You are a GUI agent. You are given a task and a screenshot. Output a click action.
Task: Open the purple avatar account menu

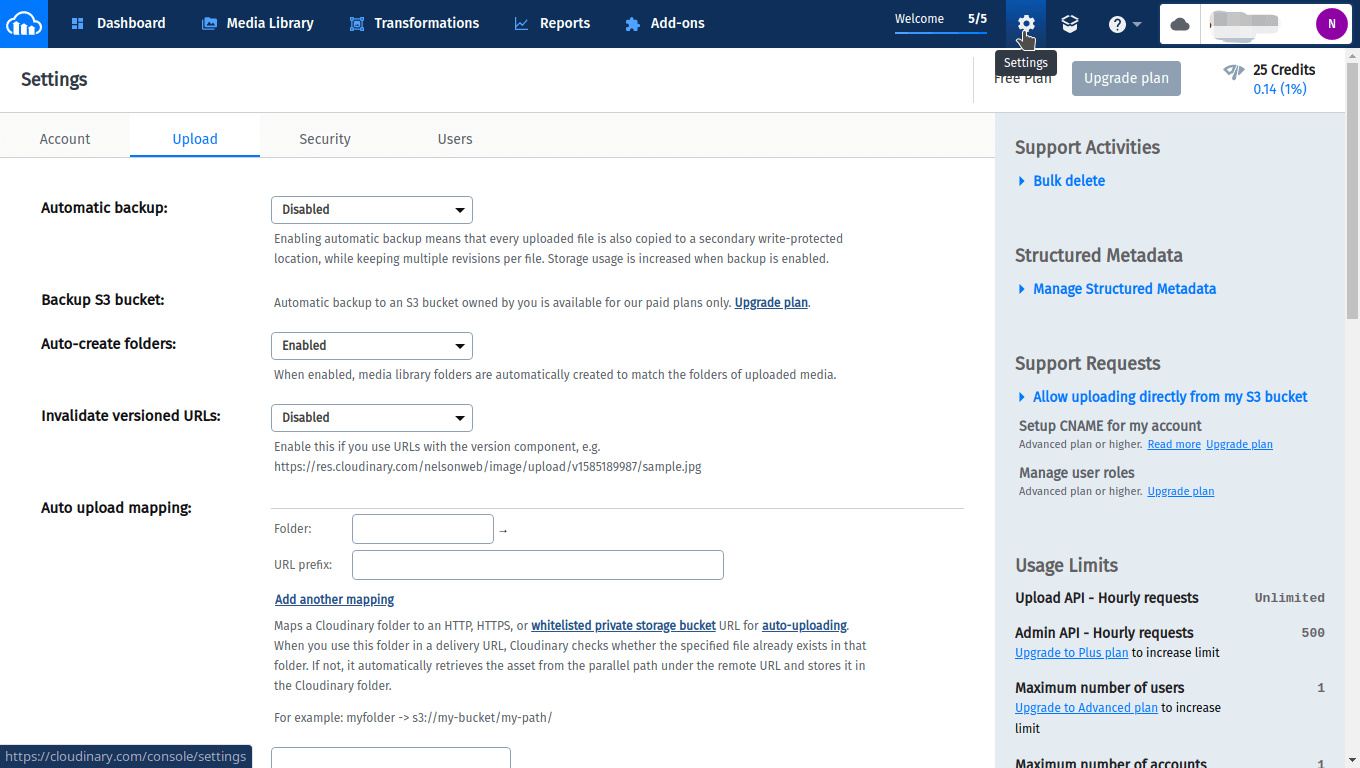click(1331, 23)
